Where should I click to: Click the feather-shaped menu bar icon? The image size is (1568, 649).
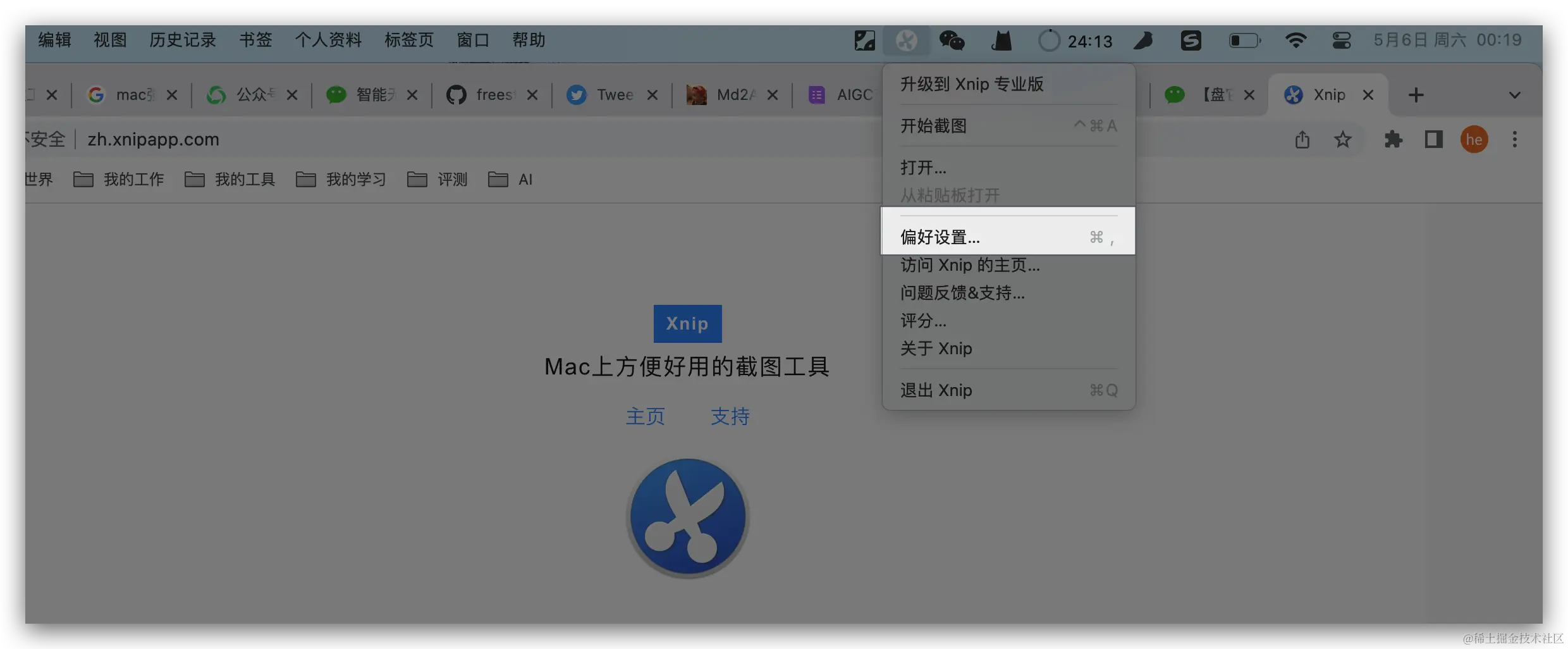click(x=1143, y=41)
